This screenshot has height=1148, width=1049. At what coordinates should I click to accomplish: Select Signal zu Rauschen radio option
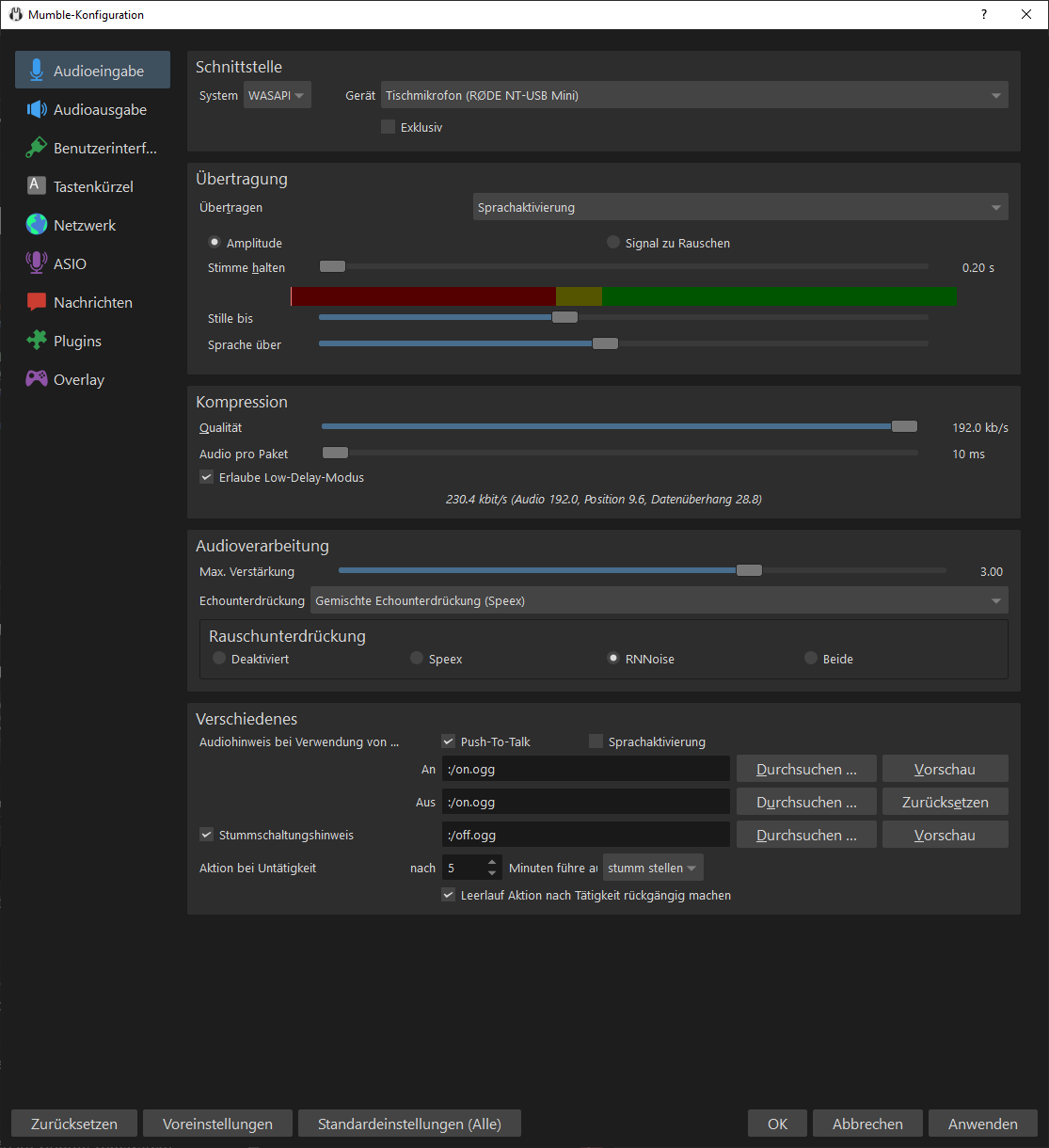click(613, 243)
